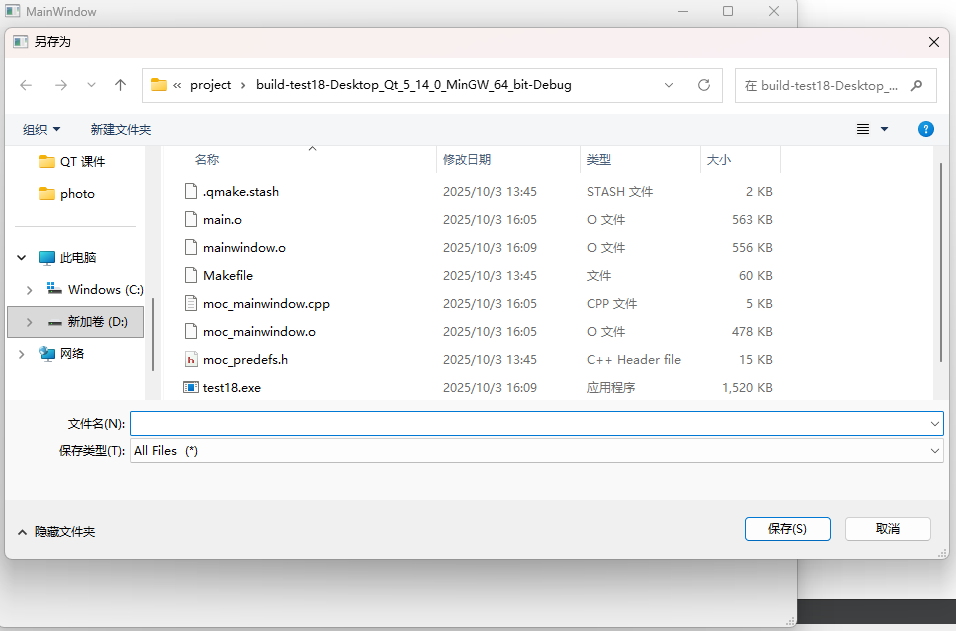Select the Makefile entry
This screenshot has height=631, width=956.
(228, 276)
